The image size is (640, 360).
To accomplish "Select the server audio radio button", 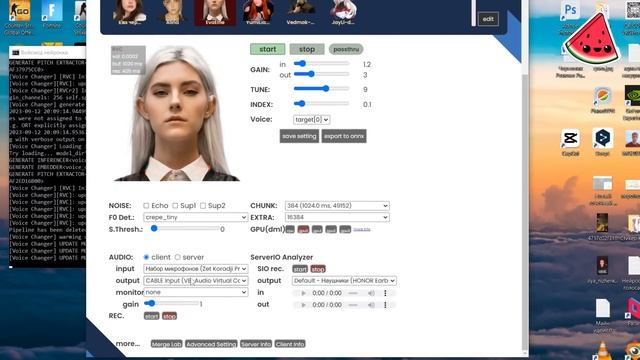I will [178, 257].
